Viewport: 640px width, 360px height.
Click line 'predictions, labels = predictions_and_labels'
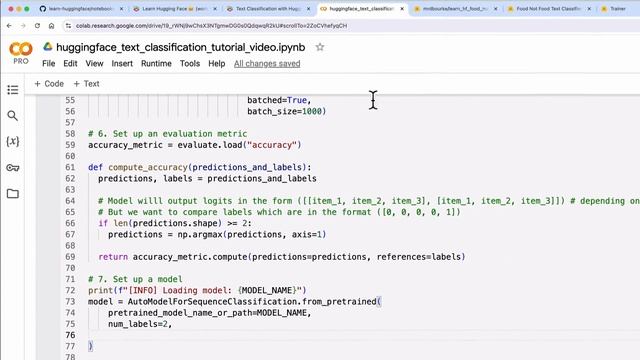click(207, 179)
